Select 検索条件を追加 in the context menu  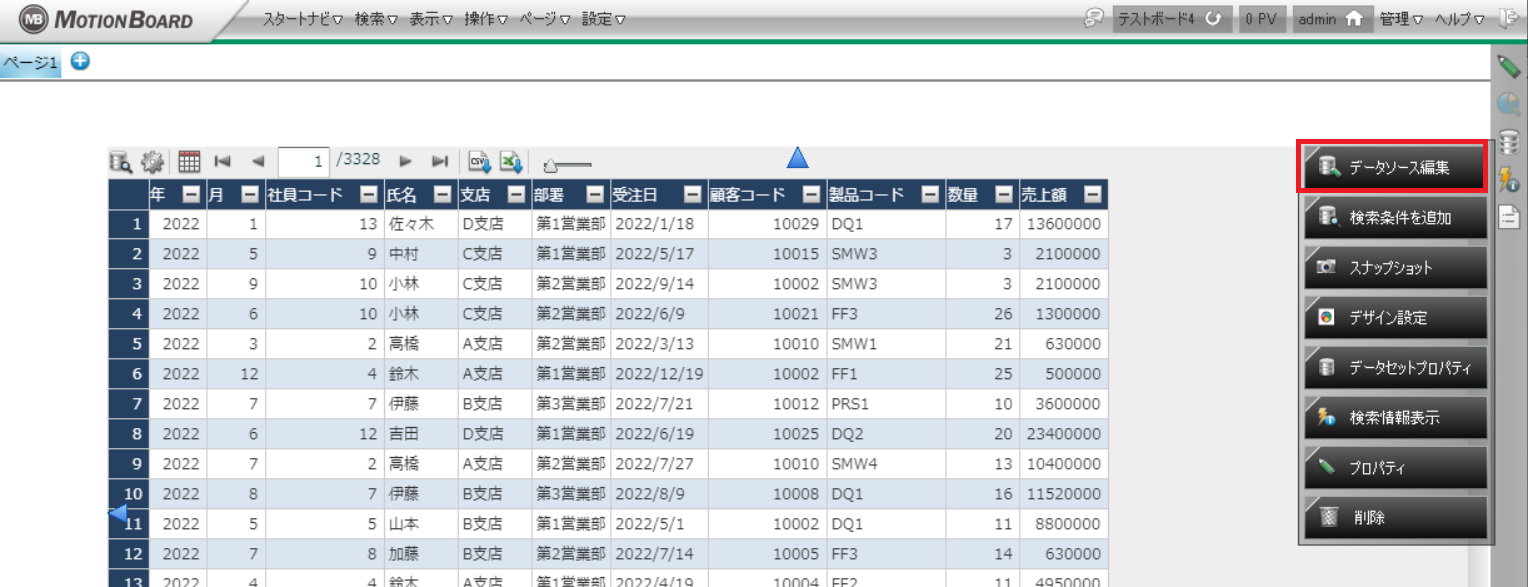point(1395,217)
